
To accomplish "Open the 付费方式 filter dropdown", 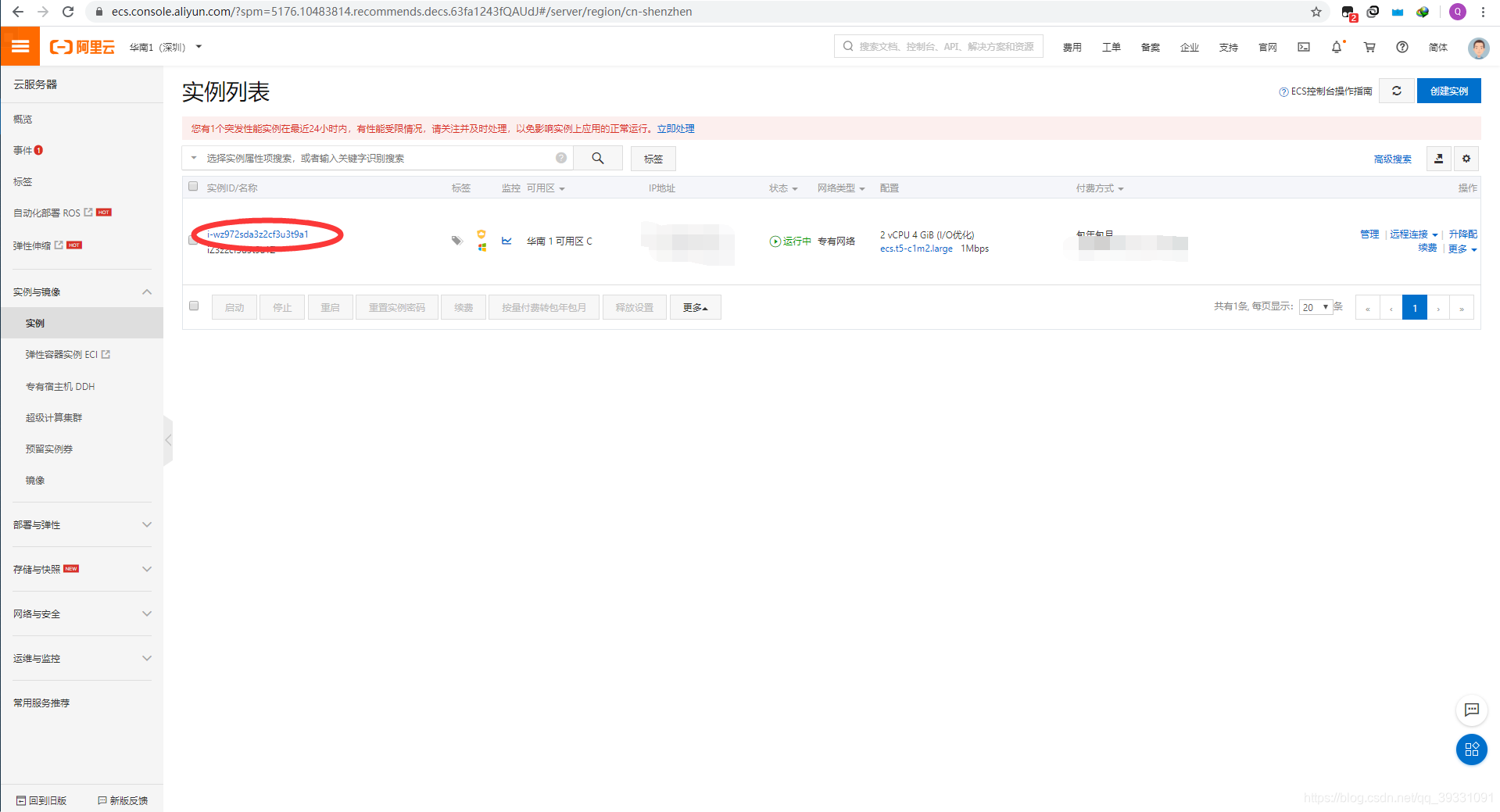I will coord(1099,188).
